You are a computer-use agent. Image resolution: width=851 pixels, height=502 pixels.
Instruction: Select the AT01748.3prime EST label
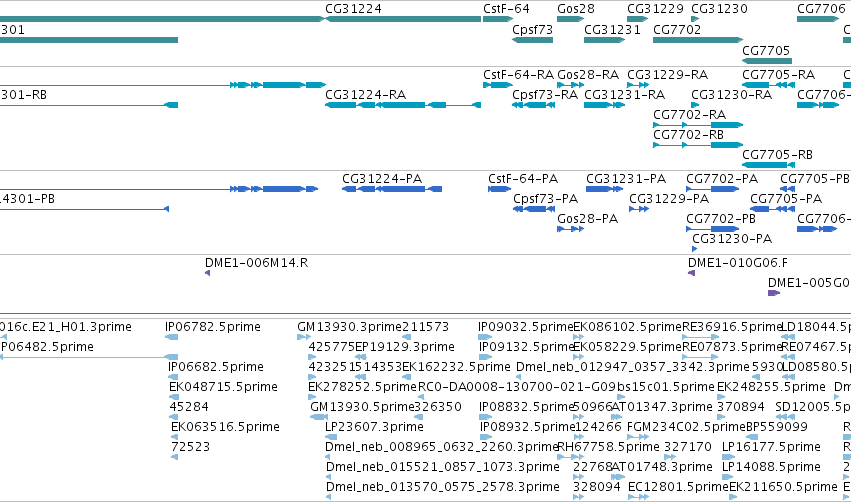click(x=662, y=467)
